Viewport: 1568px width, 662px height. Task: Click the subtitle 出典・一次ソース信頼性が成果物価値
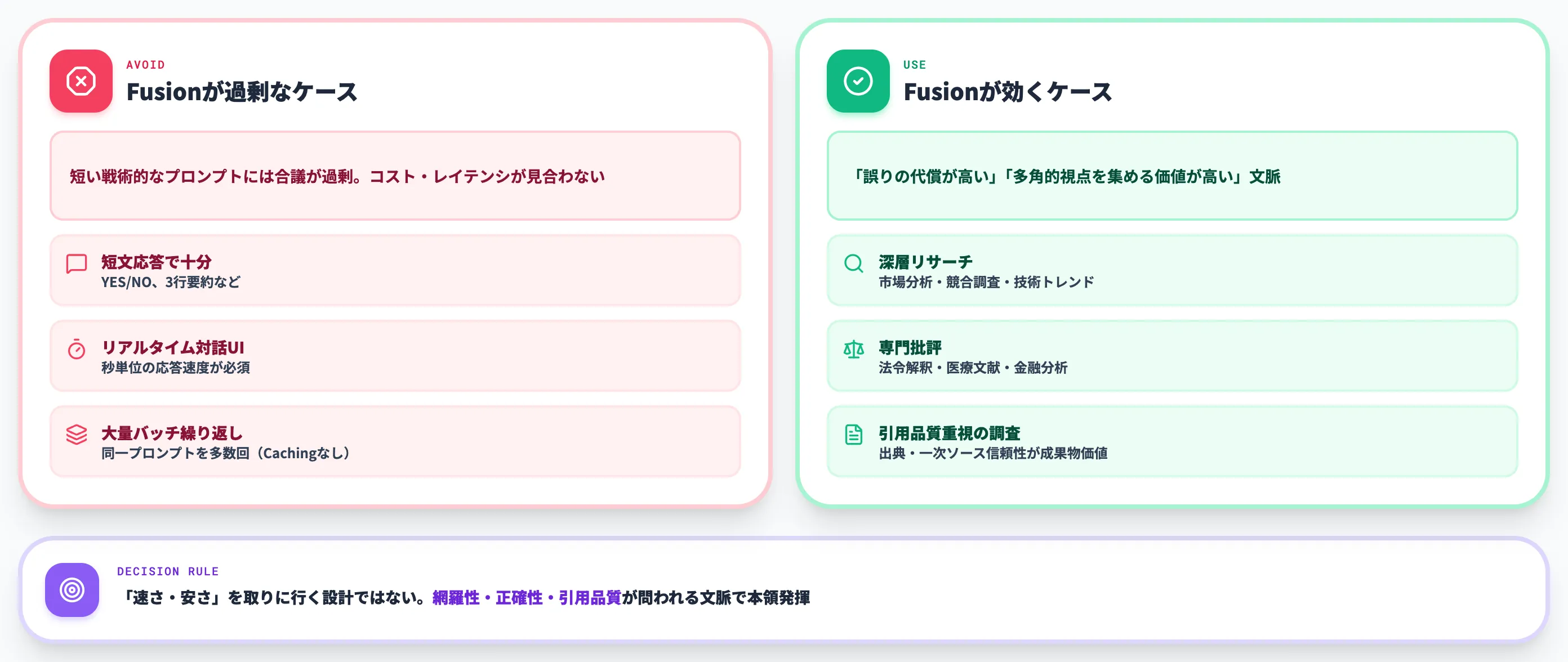point(993,453)
